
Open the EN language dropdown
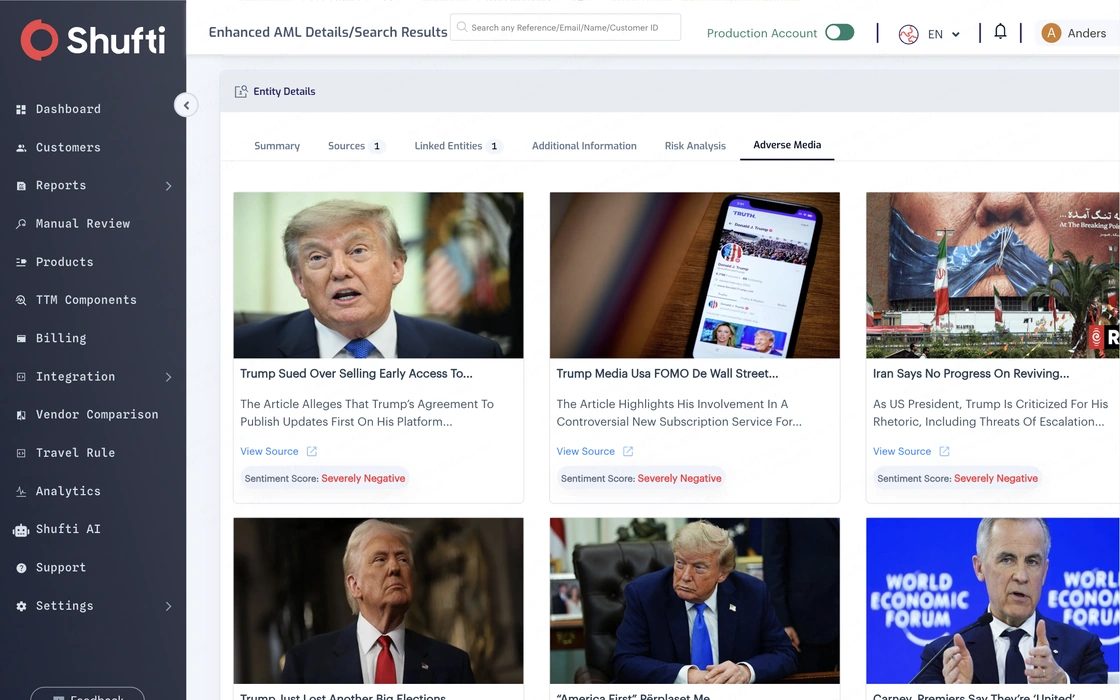coord(943,34)
